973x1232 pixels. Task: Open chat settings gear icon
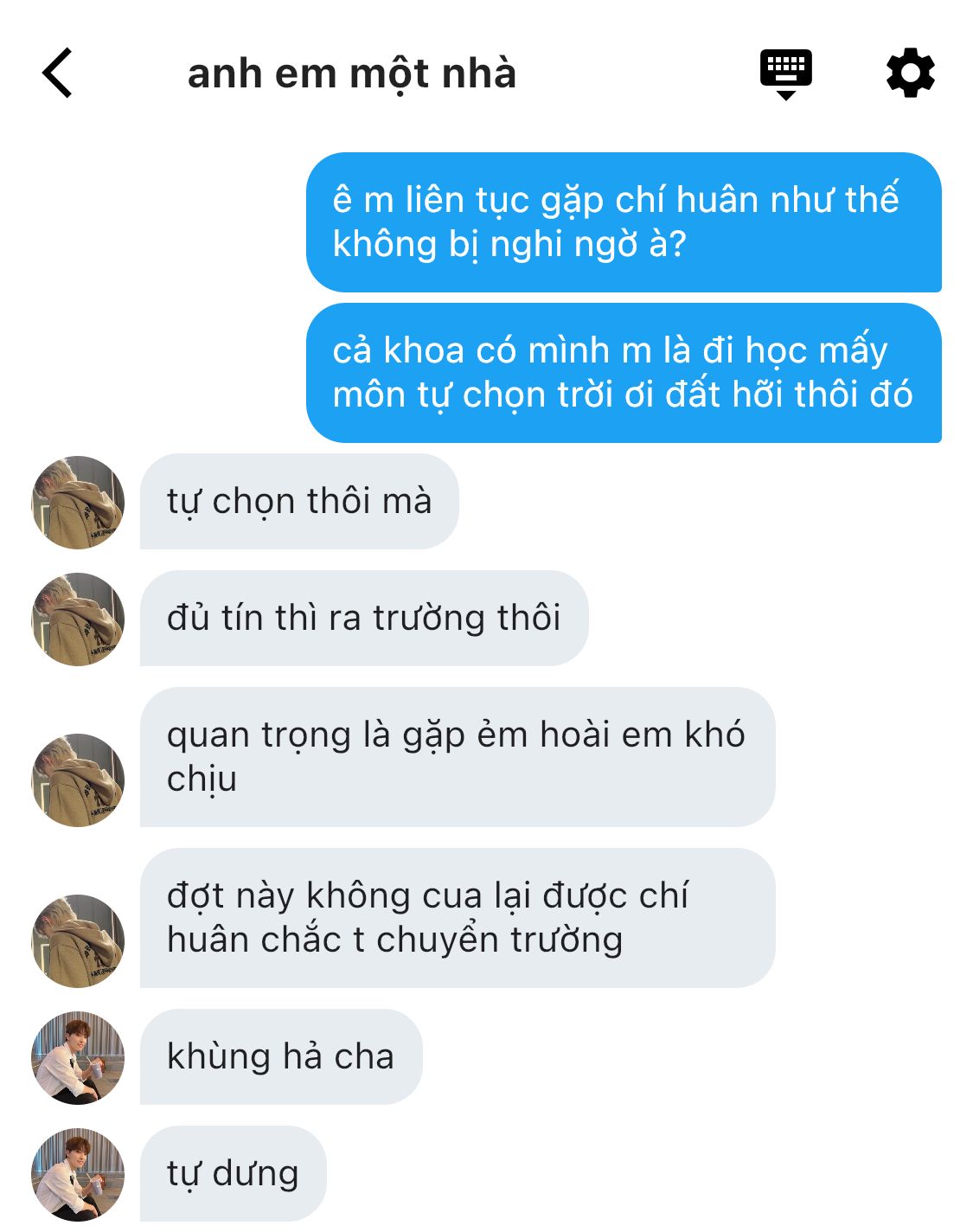[911, 74]
